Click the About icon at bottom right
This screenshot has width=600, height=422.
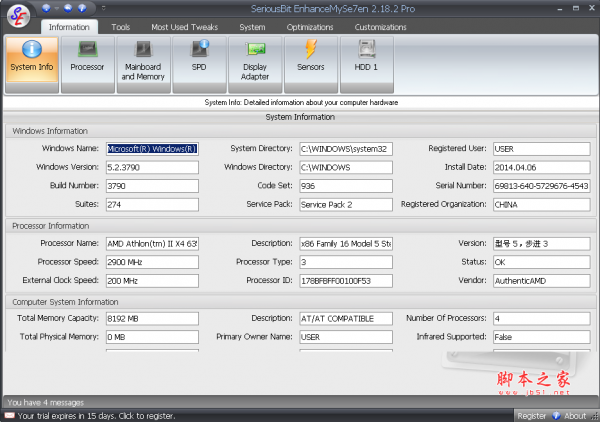tap(556, 415)
